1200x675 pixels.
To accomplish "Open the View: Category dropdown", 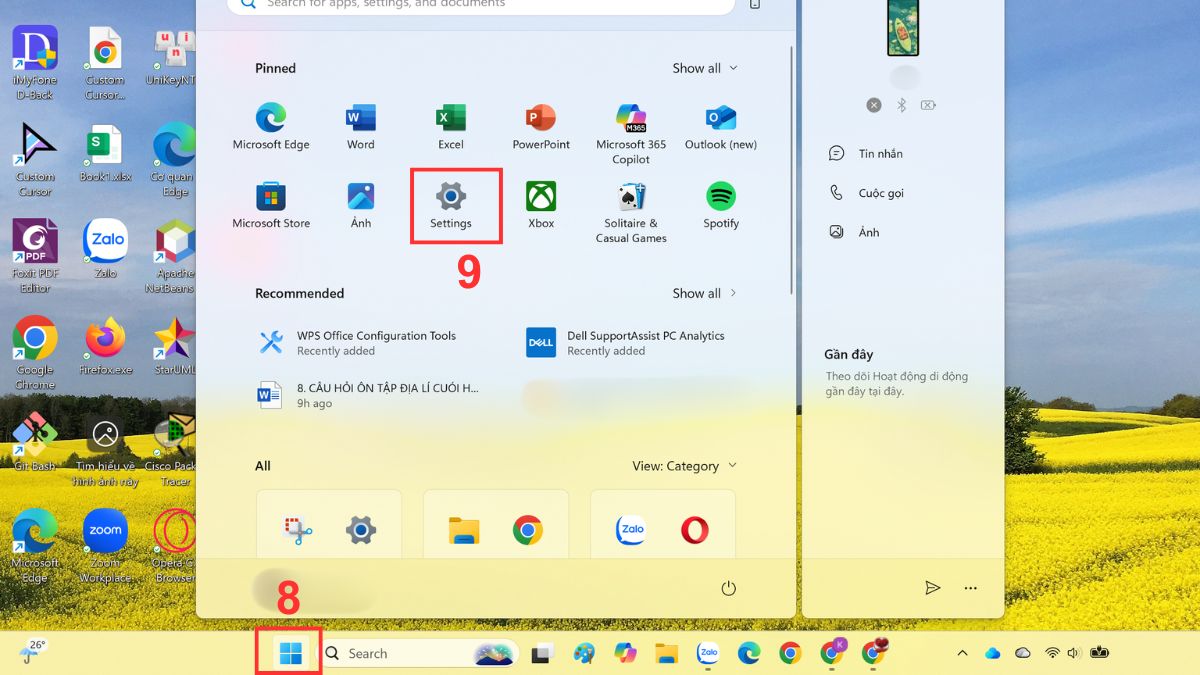I will point(685,466).
